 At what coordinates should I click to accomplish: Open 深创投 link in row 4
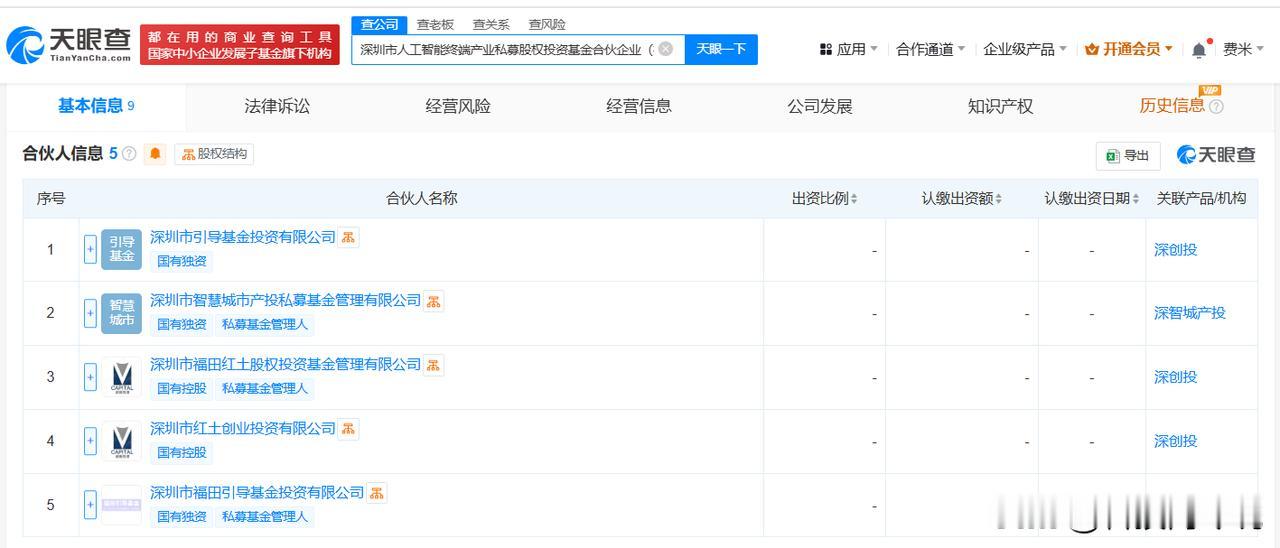[1175, 441]
